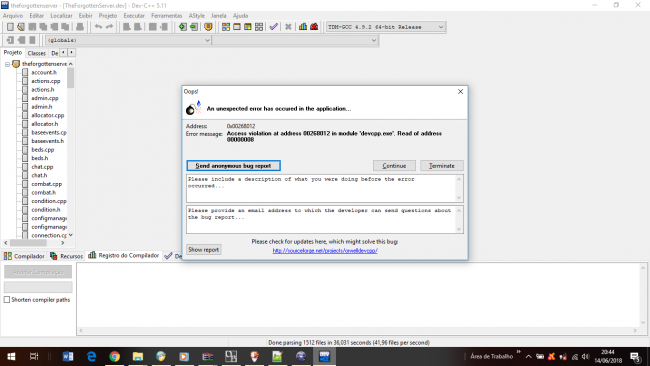Switch to the Classes sidebar tab

[36, 53]
